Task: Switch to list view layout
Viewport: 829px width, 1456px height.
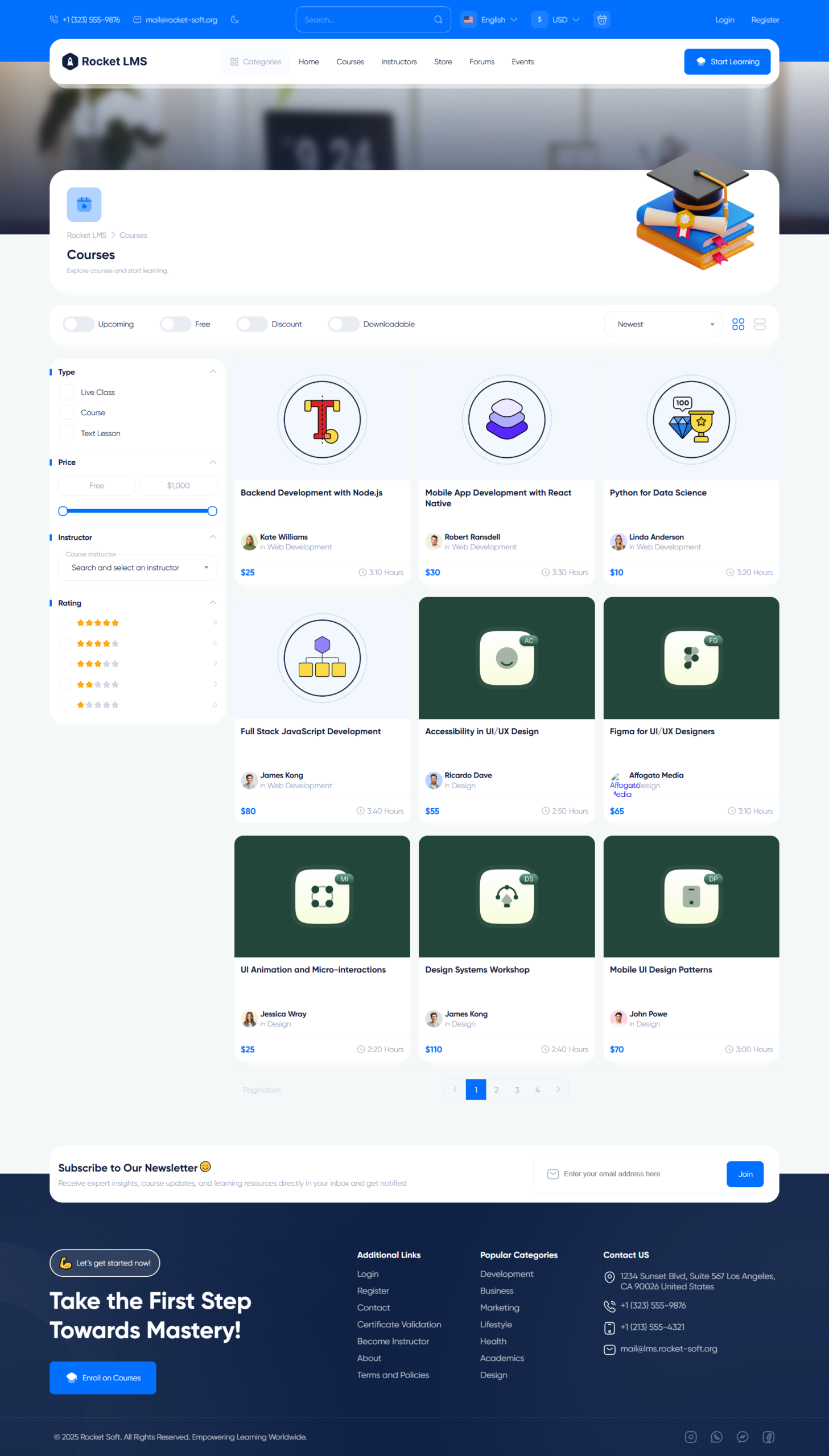Action: coord(760,324)
